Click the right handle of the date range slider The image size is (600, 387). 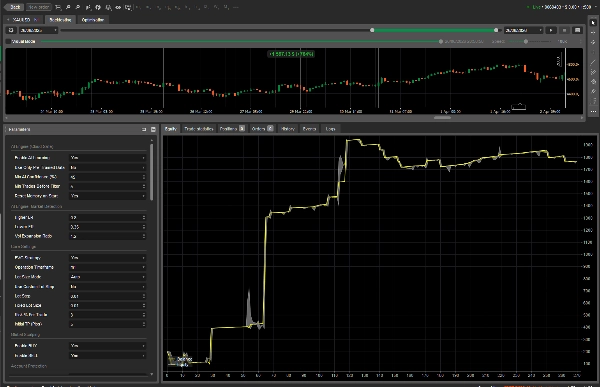click(496, 30)
